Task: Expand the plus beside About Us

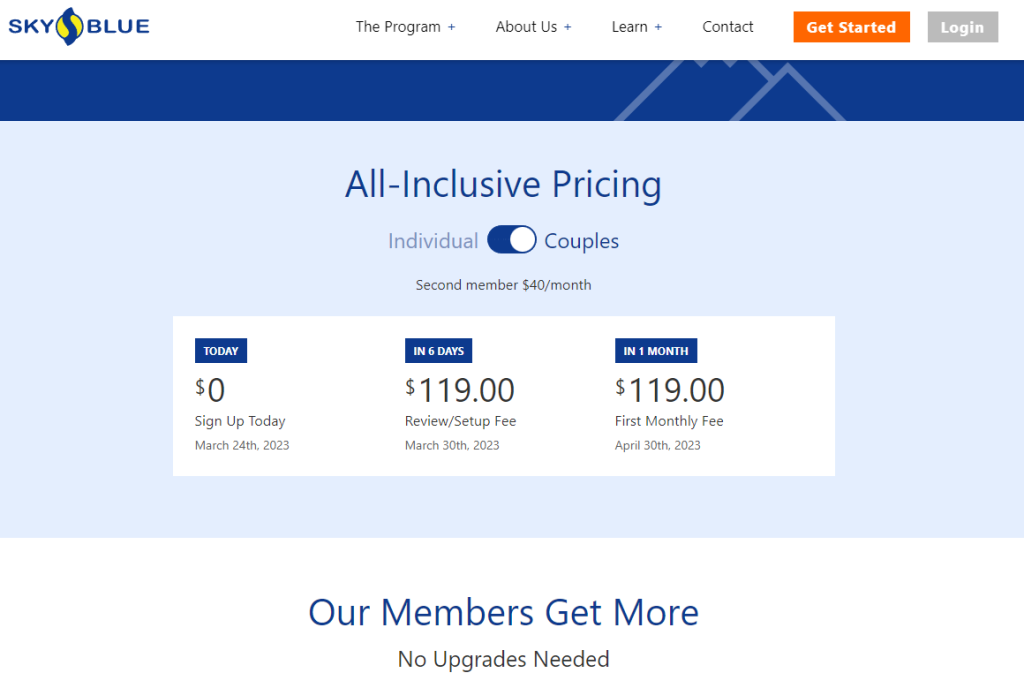Action: pos(568,27)
